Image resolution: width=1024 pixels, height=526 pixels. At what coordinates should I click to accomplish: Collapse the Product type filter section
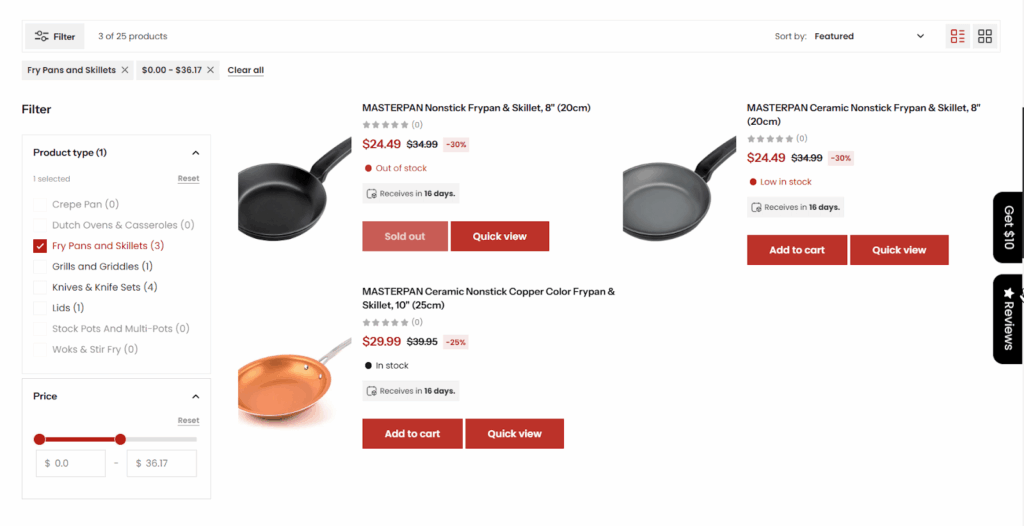point(196,153)
